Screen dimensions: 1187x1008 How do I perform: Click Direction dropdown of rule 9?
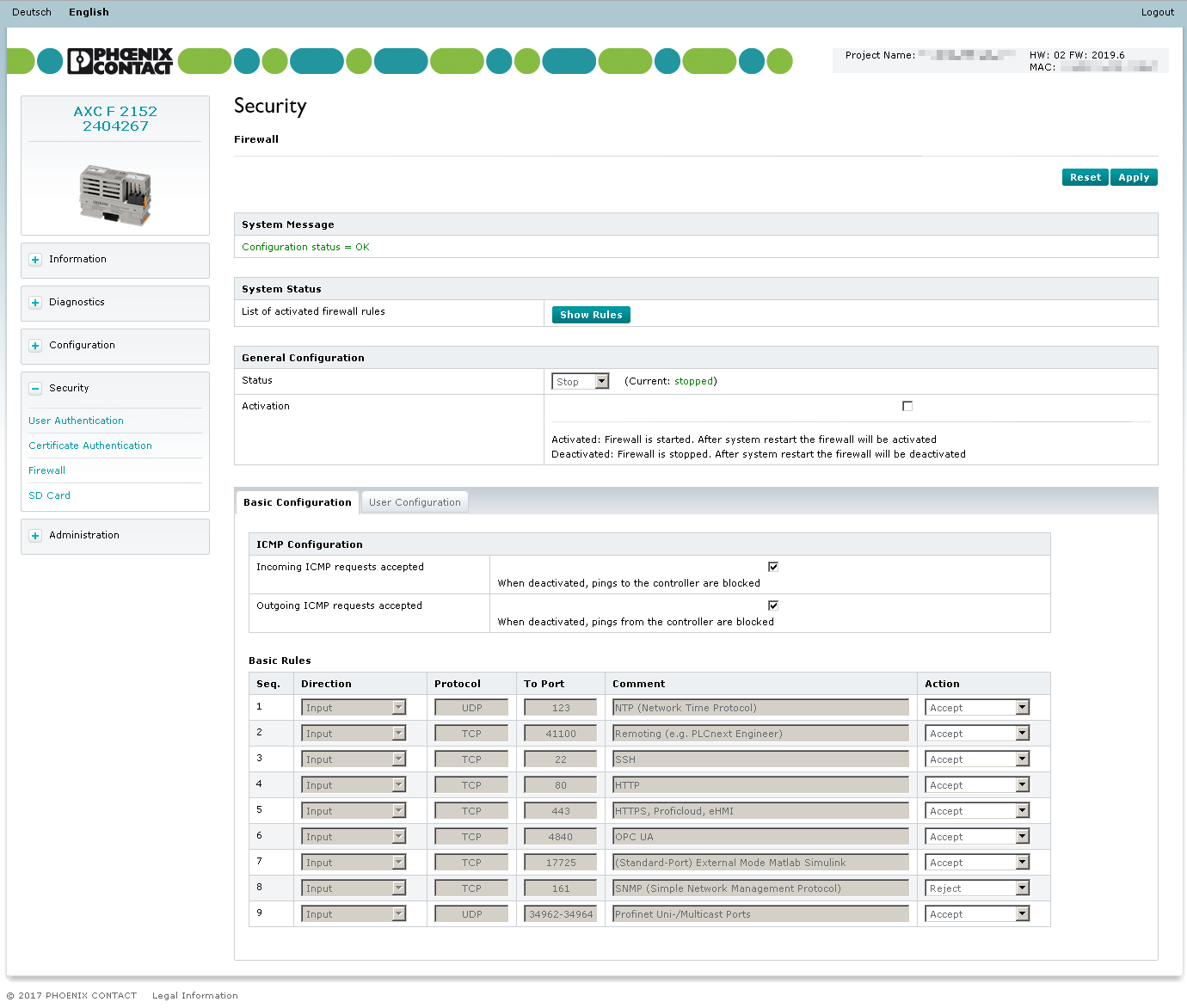354,914
